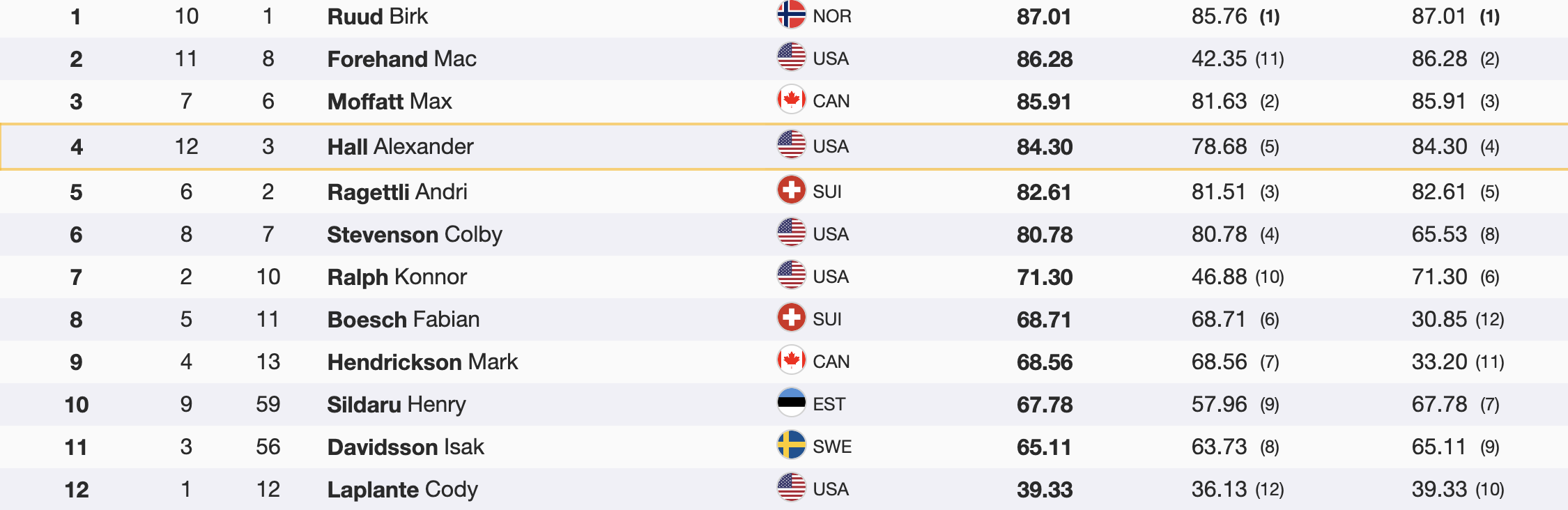This screenshot has height=510, width=1568.
Task: Click the USA flag in Forehand Mac's row
Action: [x=791, y=58]
